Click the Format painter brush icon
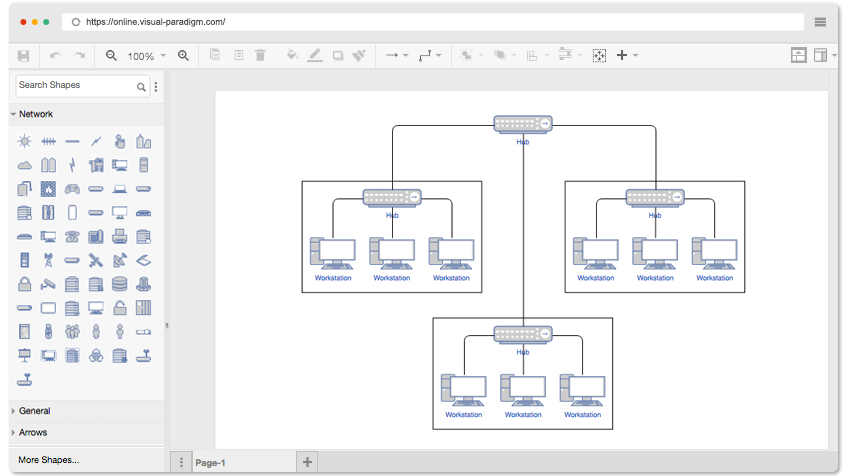 coord(359,55)
